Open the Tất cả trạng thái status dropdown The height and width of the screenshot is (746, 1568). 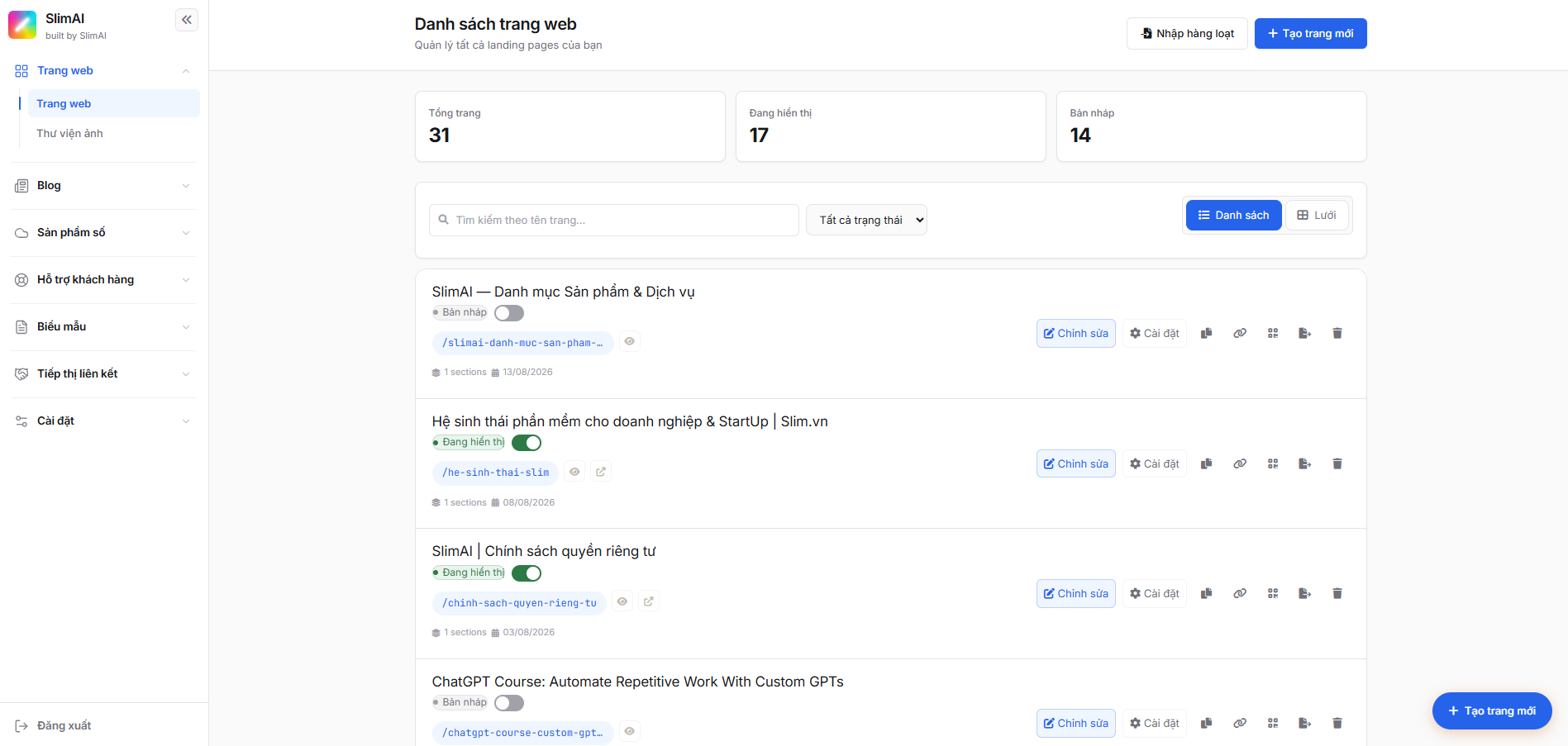866,220
